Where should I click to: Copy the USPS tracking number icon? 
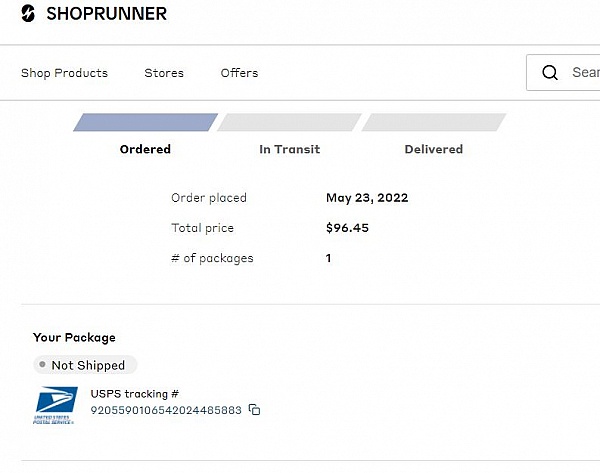coord(255,410)
